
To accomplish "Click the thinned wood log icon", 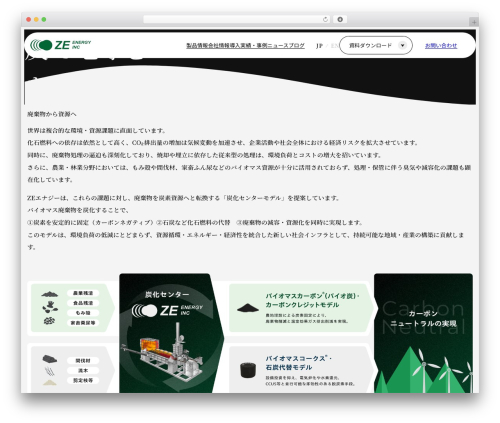I will point(50,359).
